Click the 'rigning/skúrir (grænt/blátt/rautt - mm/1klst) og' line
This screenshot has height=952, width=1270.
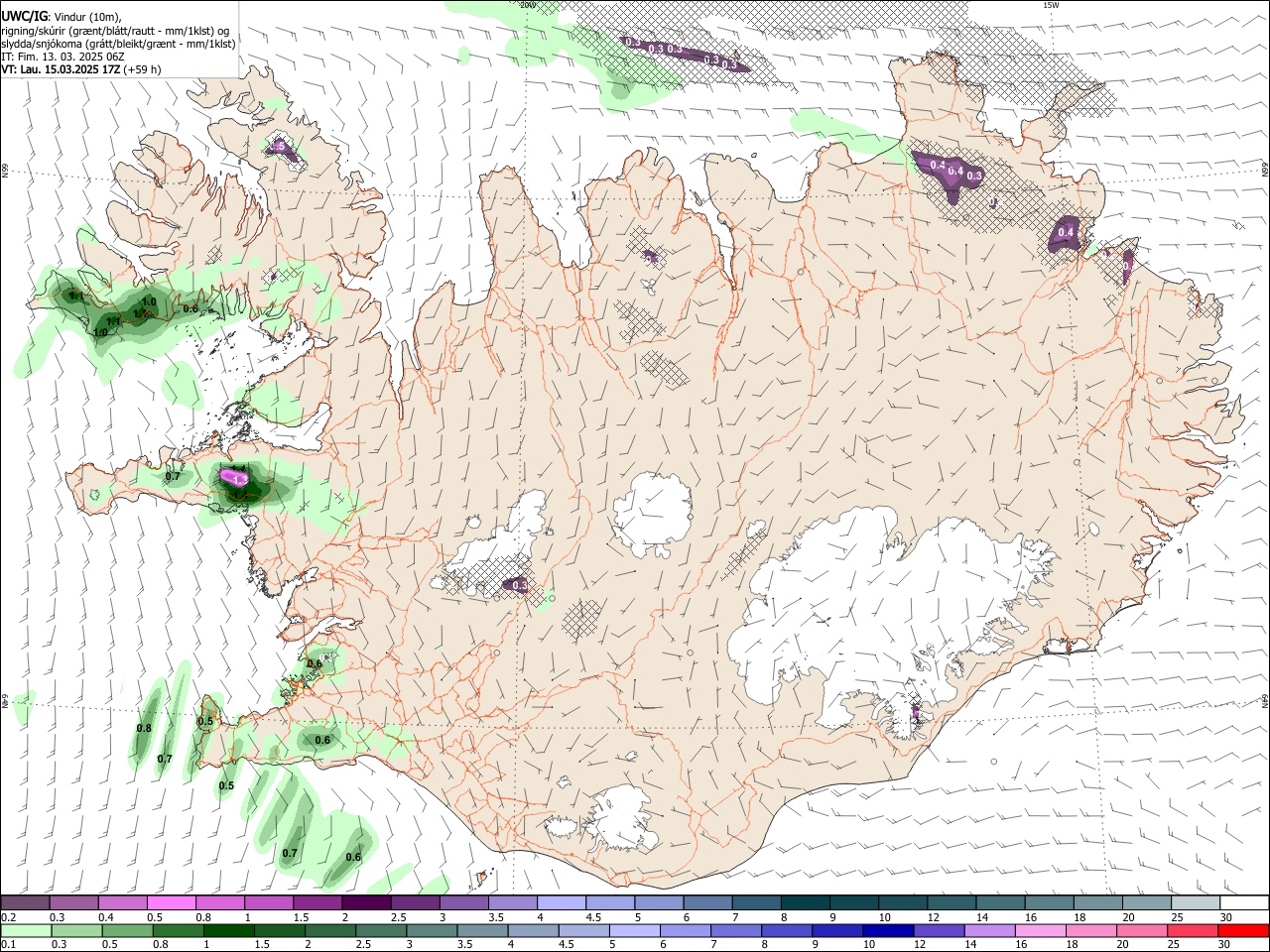click(115, 31)
